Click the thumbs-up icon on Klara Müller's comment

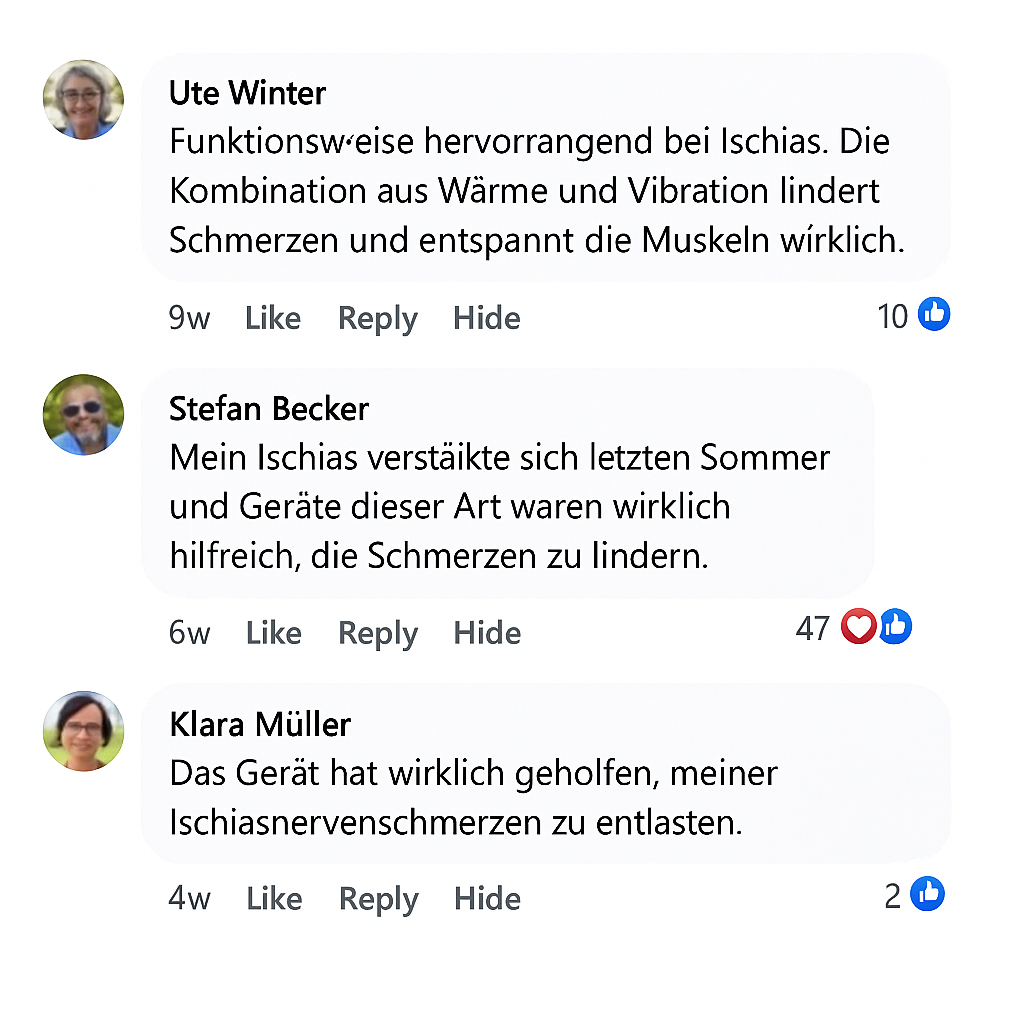point(928,893)
